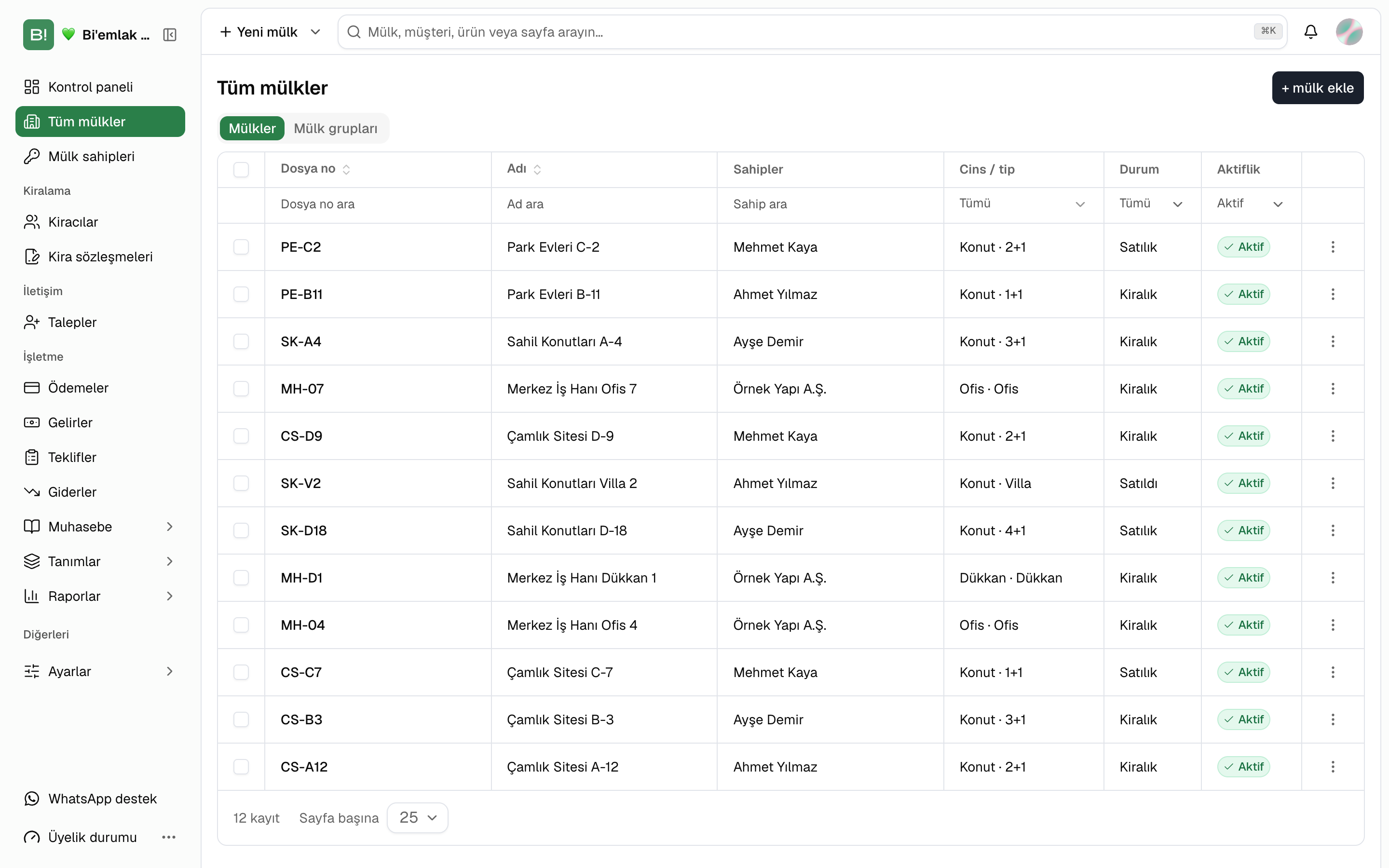The image size is (1389, 868).
Task: Open row actions for PE-B11
Action: pos(1333,294)
